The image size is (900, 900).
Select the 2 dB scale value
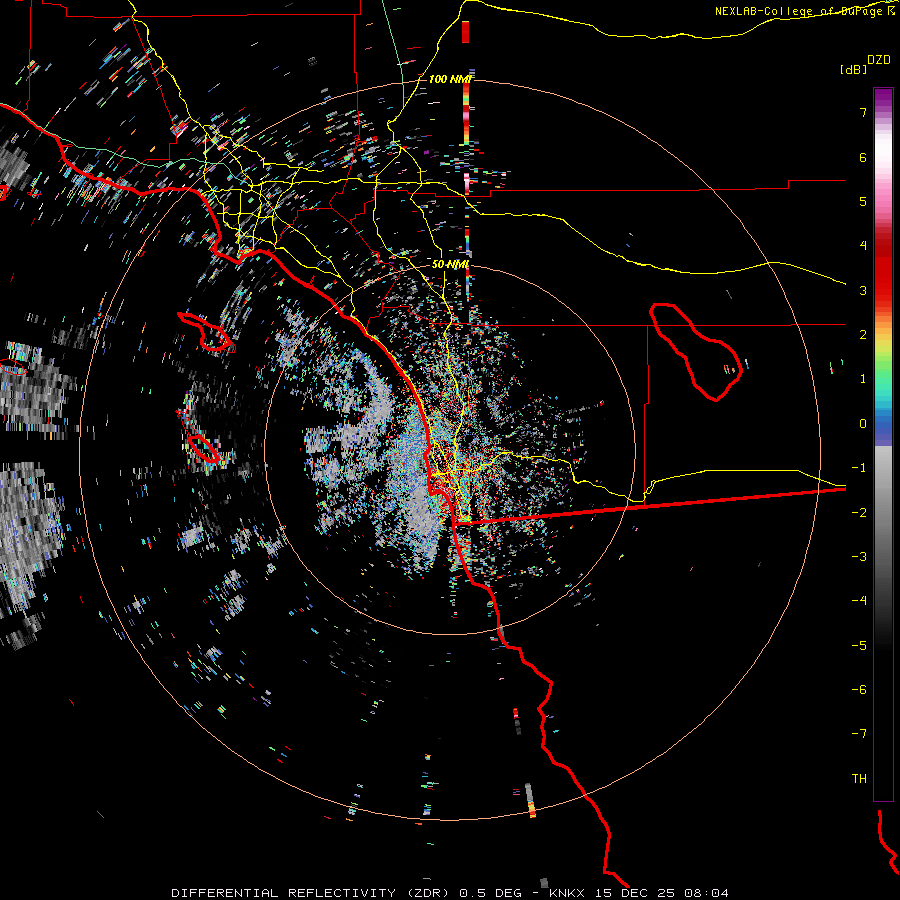pyautogui.click(x=863, y=335)
